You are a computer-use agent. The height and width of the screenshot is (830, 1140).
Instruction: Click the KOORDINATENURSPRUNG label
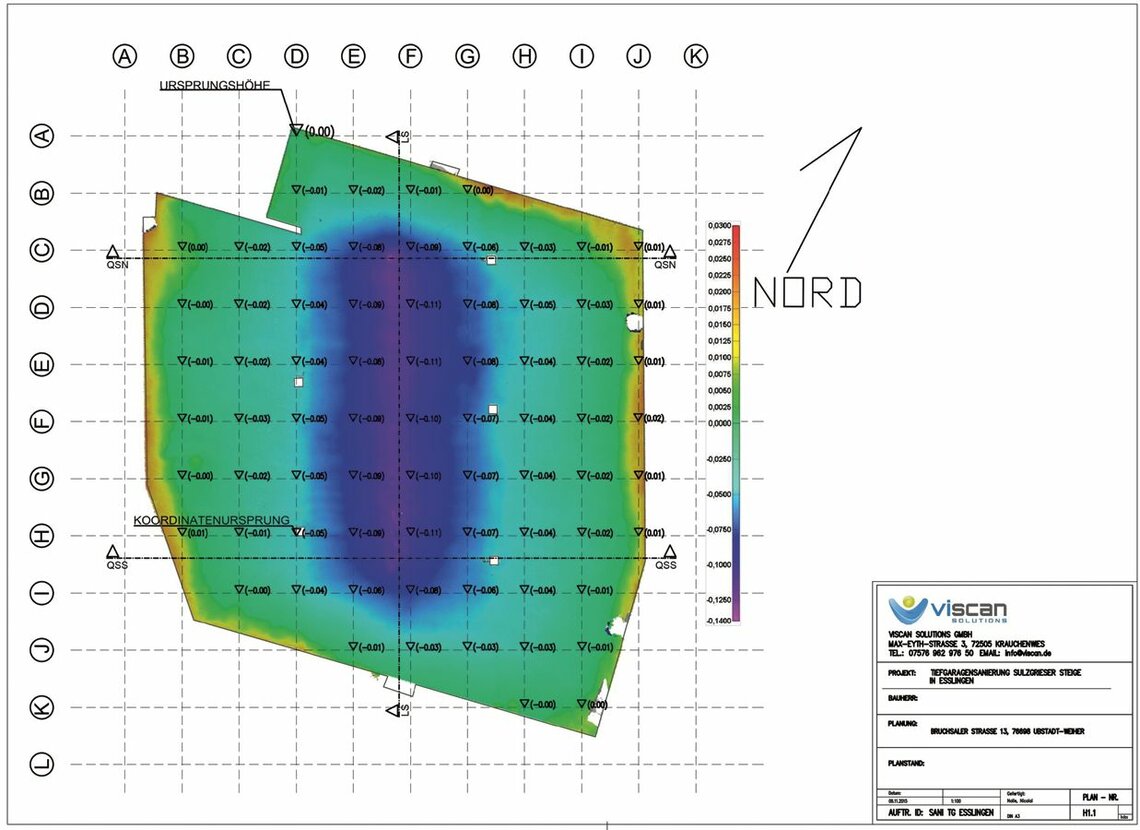pos(212,520)
